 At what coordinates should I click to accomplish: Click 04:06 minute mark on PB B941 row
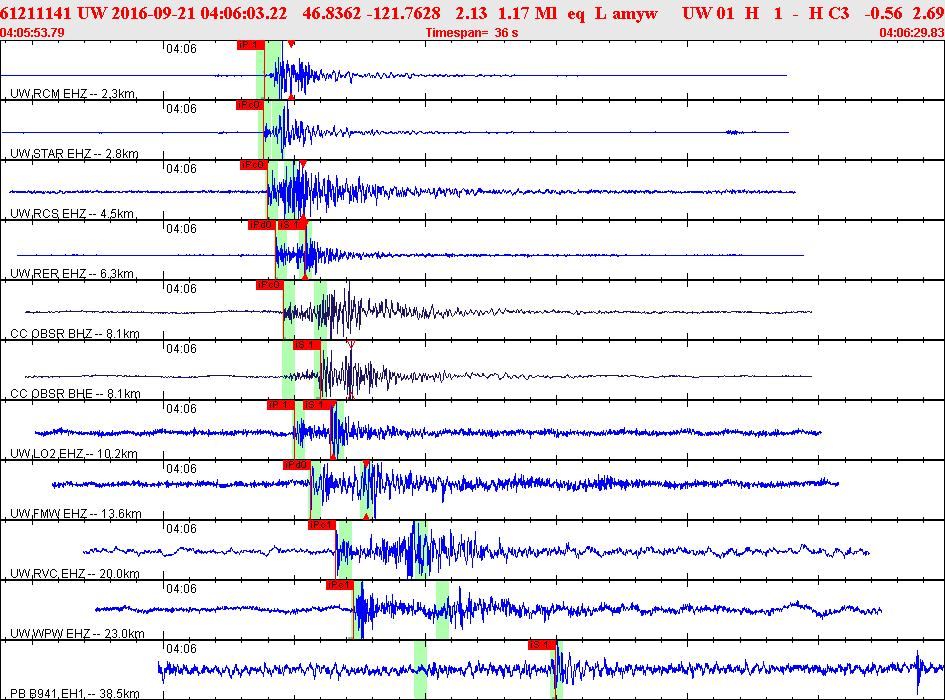[x=181, y=649]
